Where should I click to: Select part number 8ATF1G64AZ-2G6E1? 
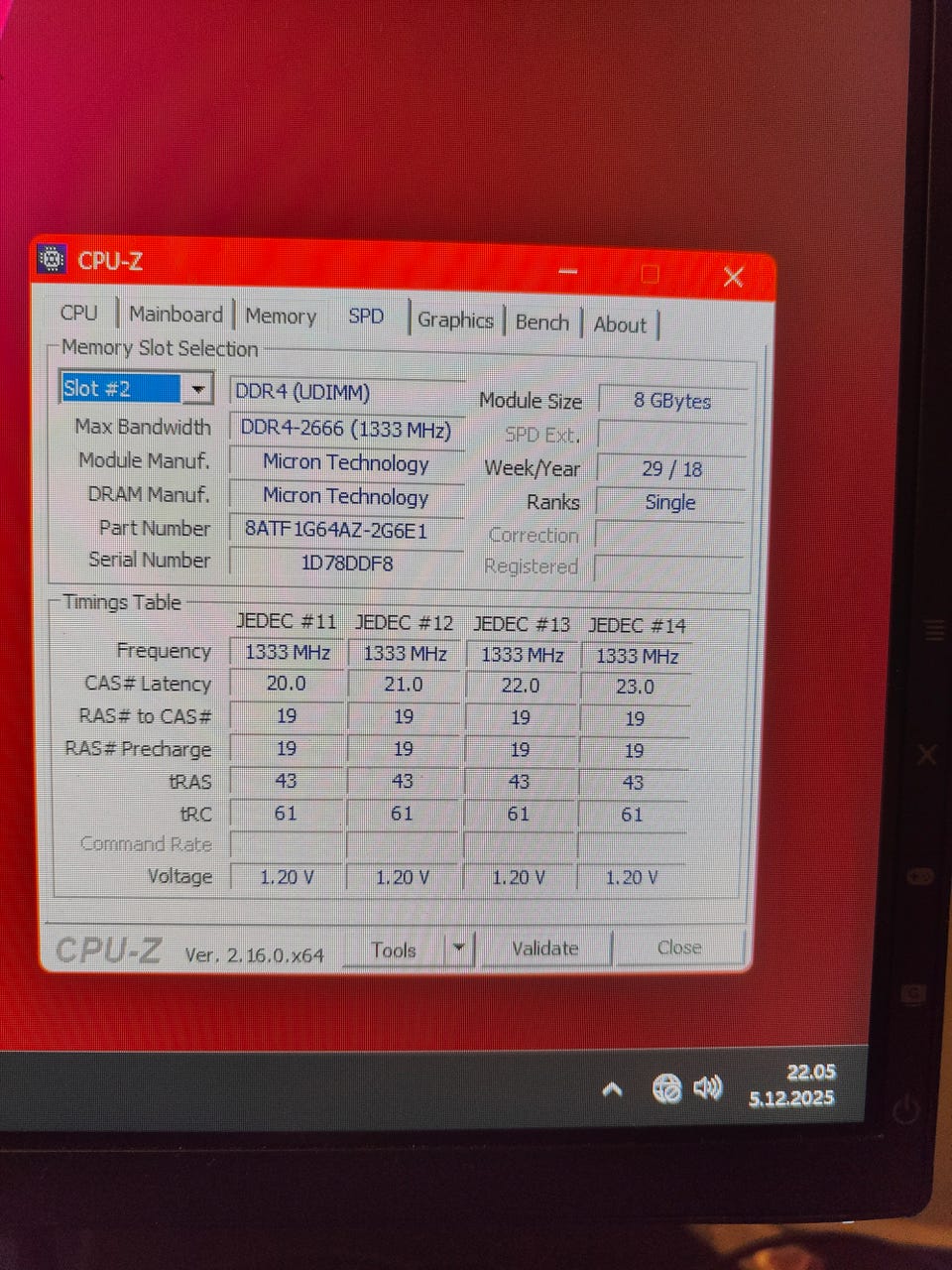click(347, 530)
